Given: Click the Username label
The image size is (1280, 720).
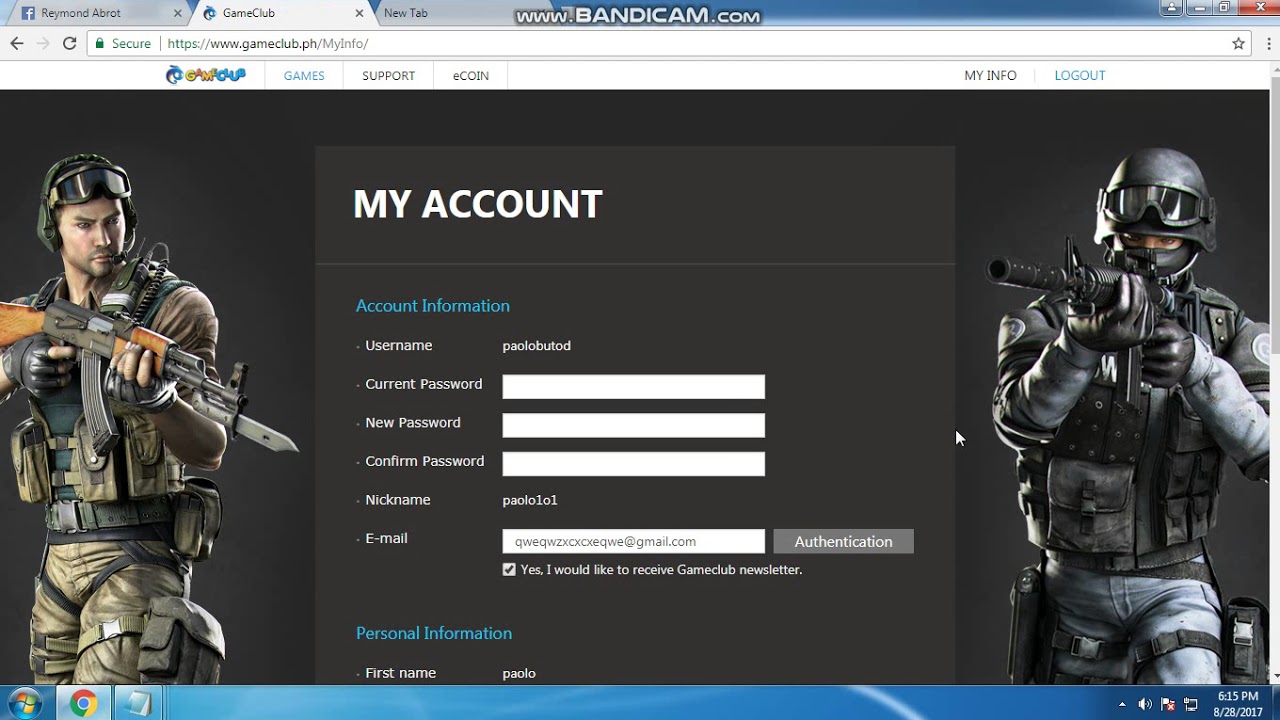Looking at the screenshot, I should point(399,345).
